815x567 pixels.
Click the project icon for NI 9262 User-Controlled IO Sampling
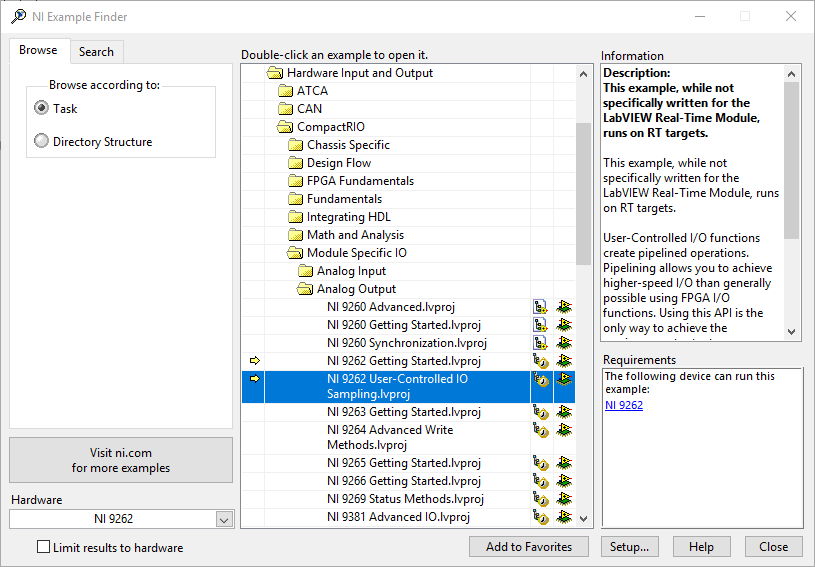[541, 379]
